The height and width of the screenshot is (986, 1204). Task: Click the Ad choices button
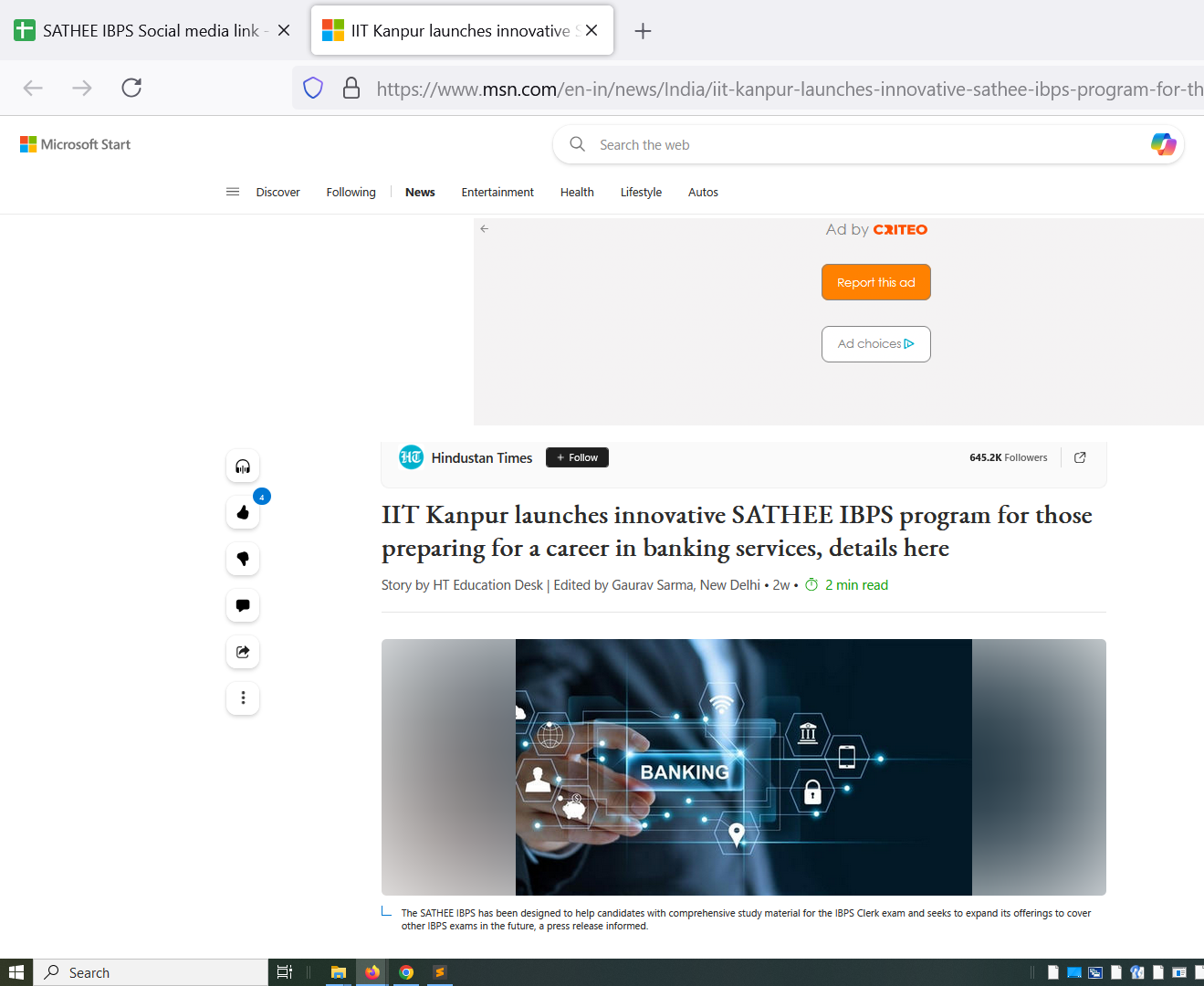pos(875,344)
